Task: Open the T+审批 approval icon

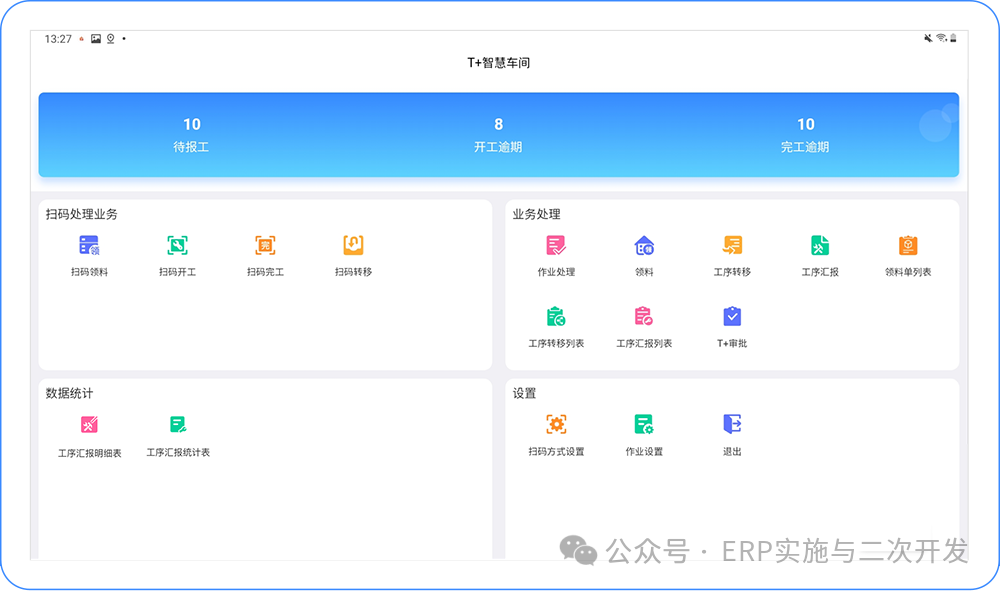Action: point(732,318)
